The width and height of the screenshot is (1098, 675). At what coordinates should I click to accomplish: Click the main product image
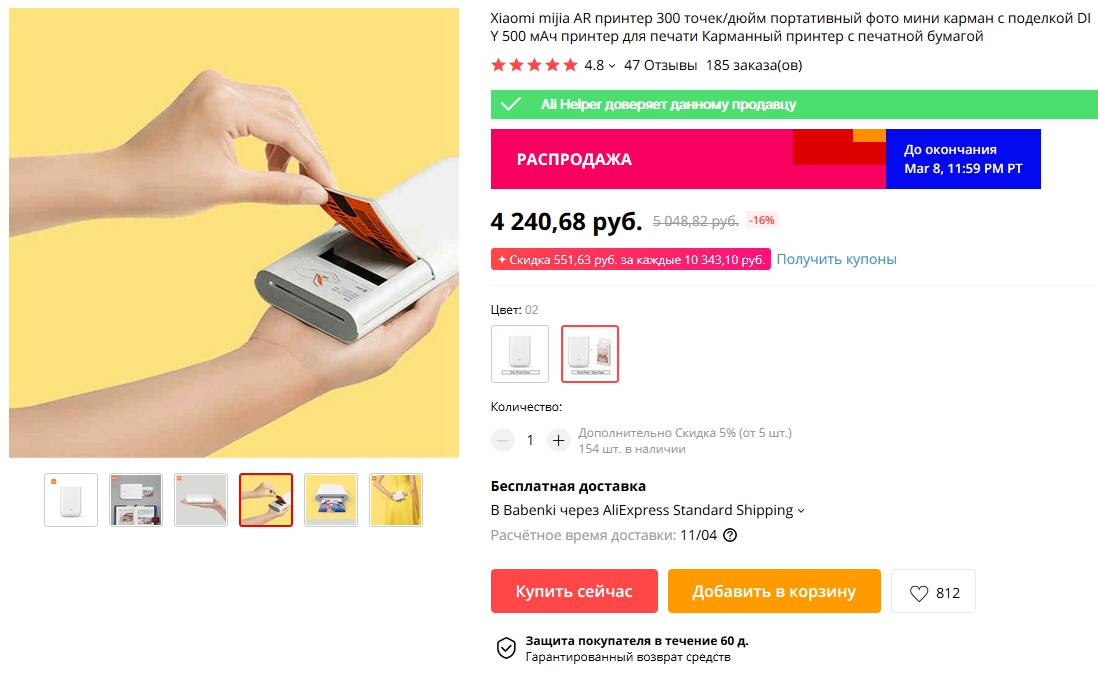coord(234,232)
